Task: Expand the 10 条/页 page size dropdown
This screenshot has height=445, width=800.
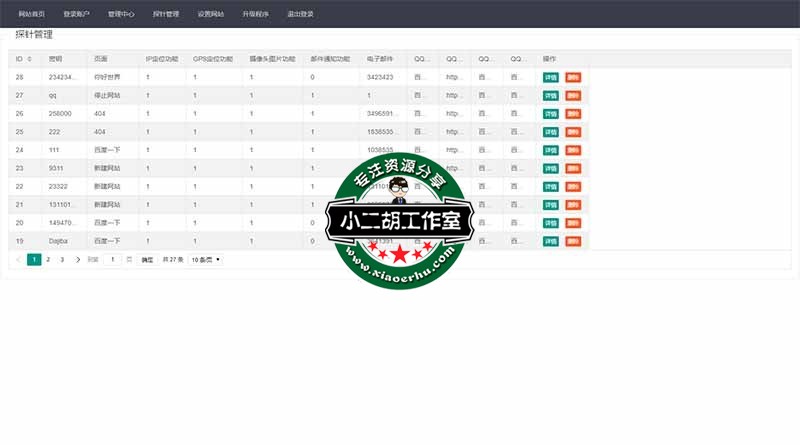Action: point(205,260)
